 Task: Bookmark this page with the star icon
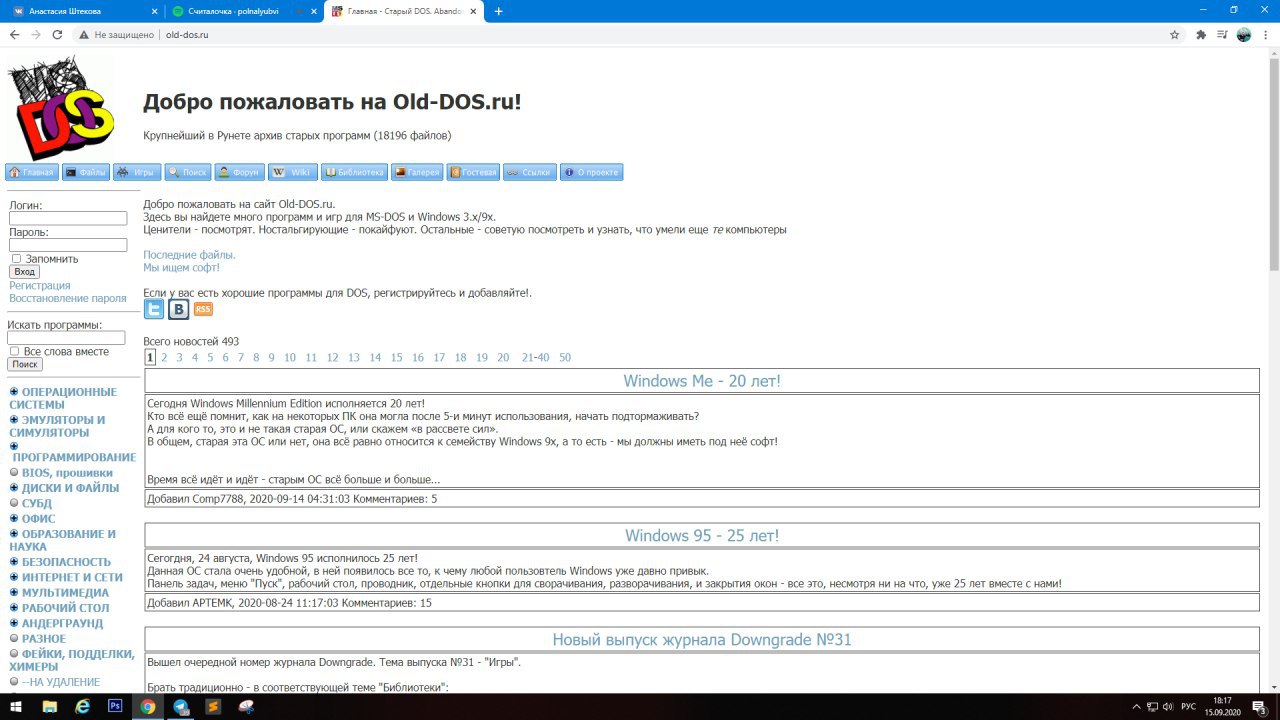click(1175, 34)
